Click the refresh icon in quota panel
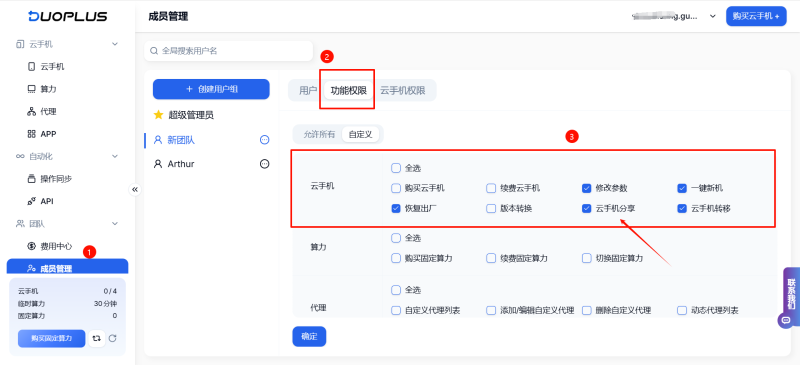 click(113, 338)
